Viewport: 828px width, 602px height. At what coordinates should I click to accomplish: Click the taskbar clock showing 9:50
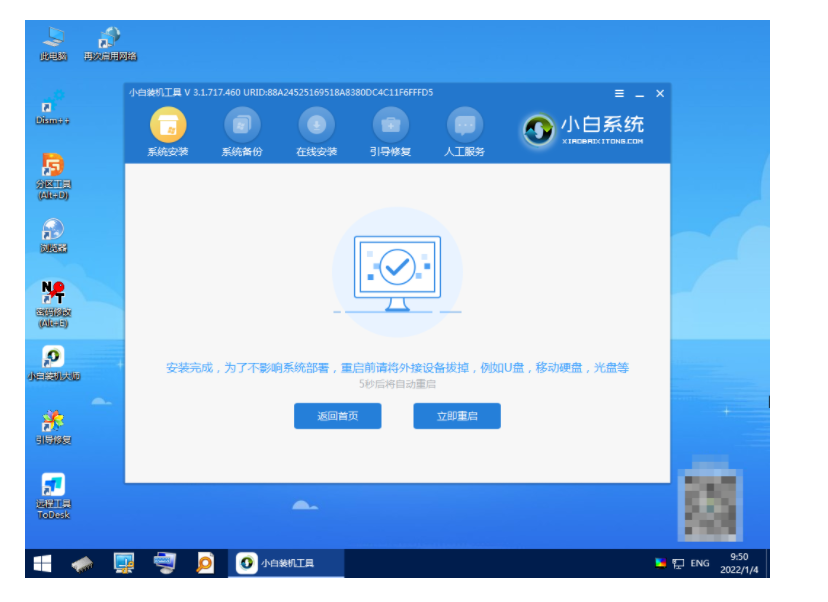coord(738,563)
